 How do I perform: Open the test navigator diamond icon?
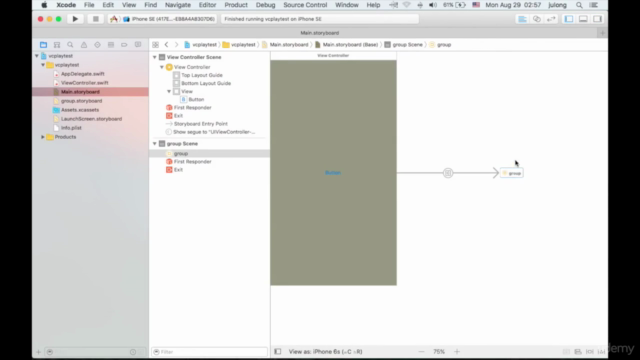point(97,44)
